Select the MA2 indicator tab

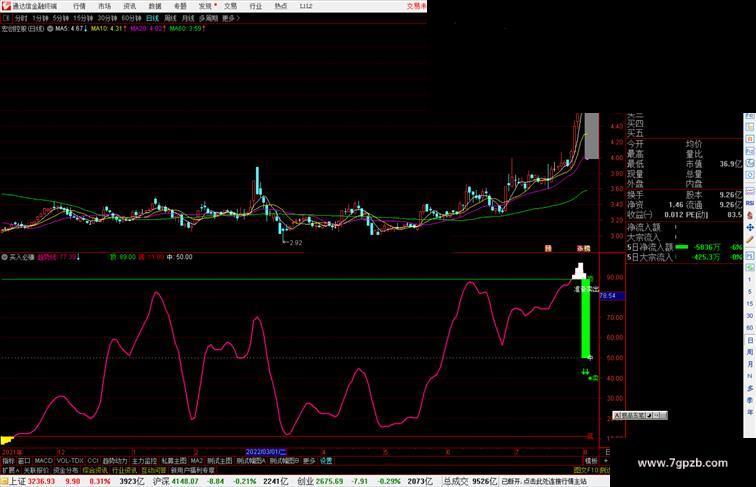tap(196, 461)
